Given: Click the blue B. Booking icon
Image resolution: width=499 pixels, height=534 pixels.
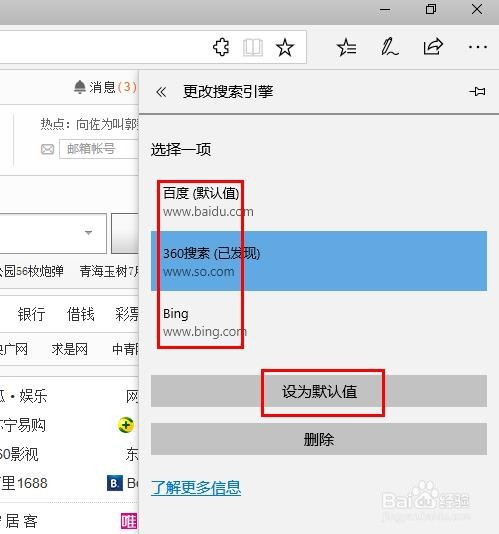Looking at the screenshot, I should coord(115,483).
